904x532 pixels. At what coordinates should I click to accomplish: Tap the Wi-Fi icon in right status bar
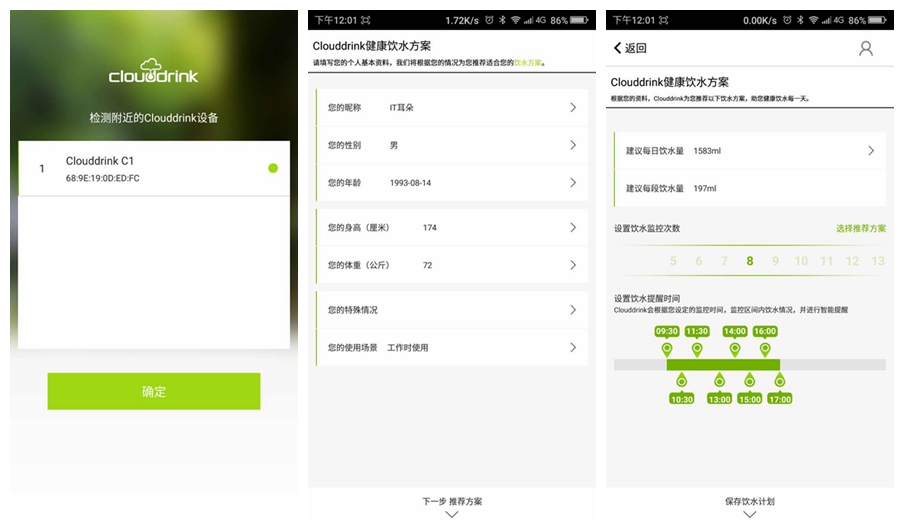pyautogui.click(x=813, y=20)
